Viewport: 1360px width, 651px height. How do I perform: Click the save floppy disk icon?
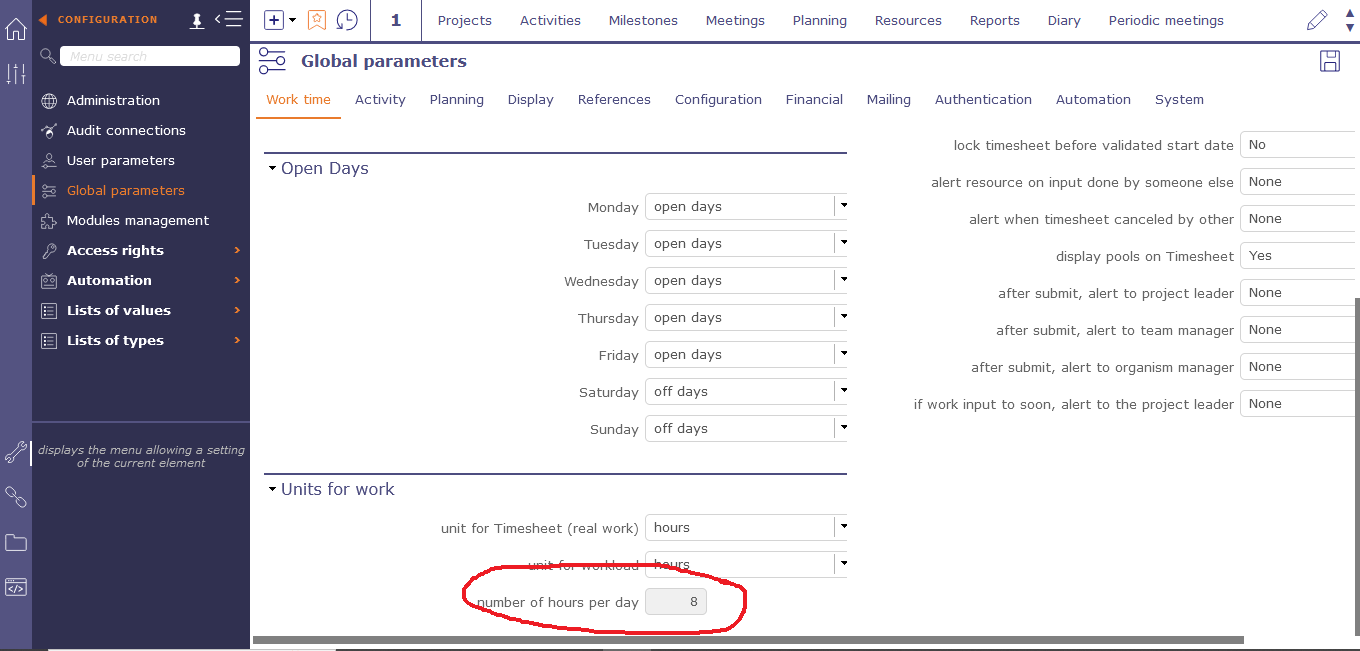pos(1330,61)
